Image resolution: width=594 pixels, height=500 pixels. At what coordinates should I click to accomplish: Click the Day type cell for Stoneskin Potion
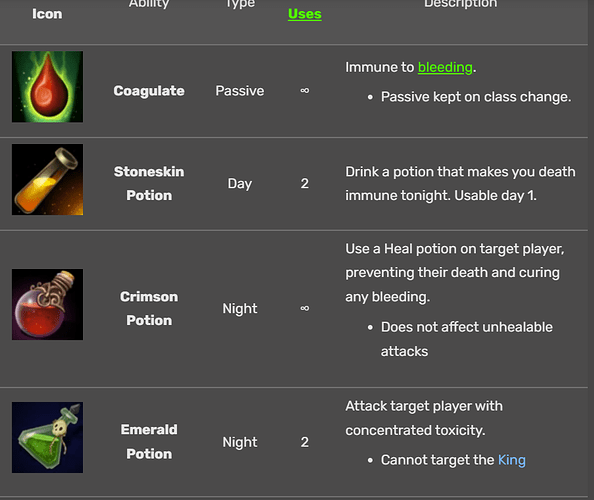[240, 184]
